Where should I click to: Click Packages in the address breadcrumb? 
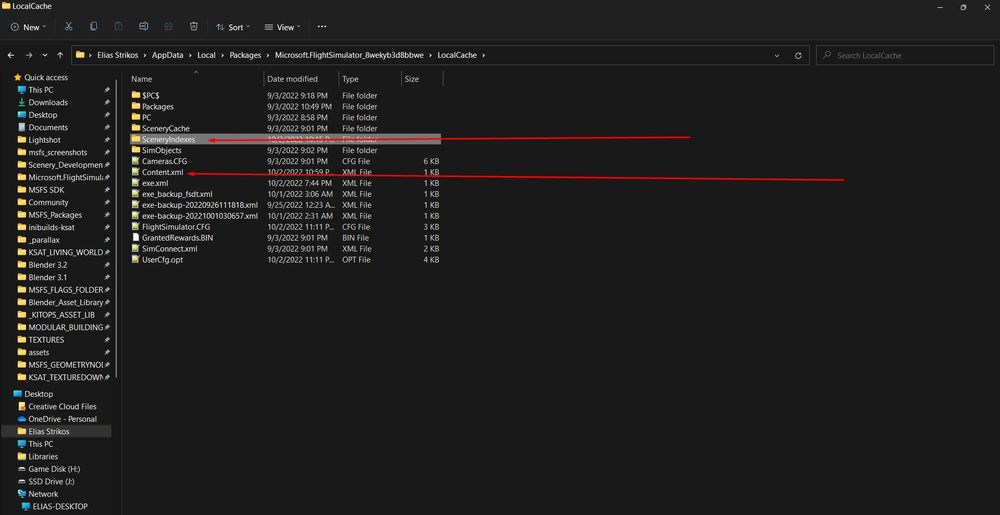(x=245, y=55)
